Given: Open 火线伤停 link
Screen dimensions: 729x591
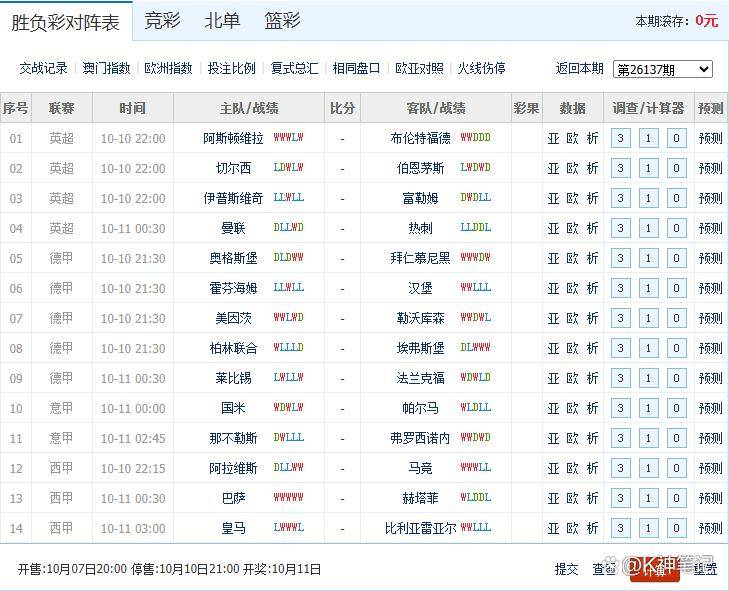Looking at the screenshot, I should tap(481, 68).
